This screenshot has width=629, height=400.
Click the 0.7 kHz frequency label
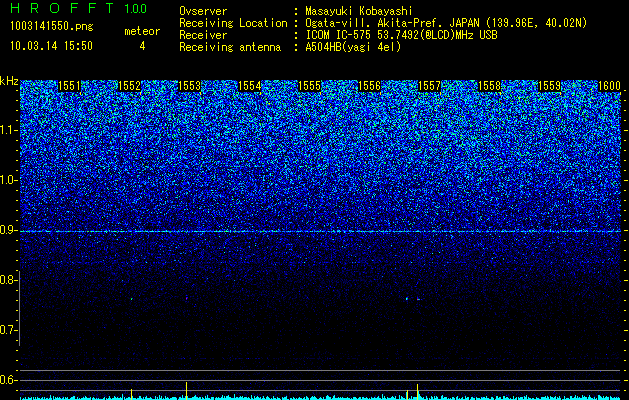[9, 330]
